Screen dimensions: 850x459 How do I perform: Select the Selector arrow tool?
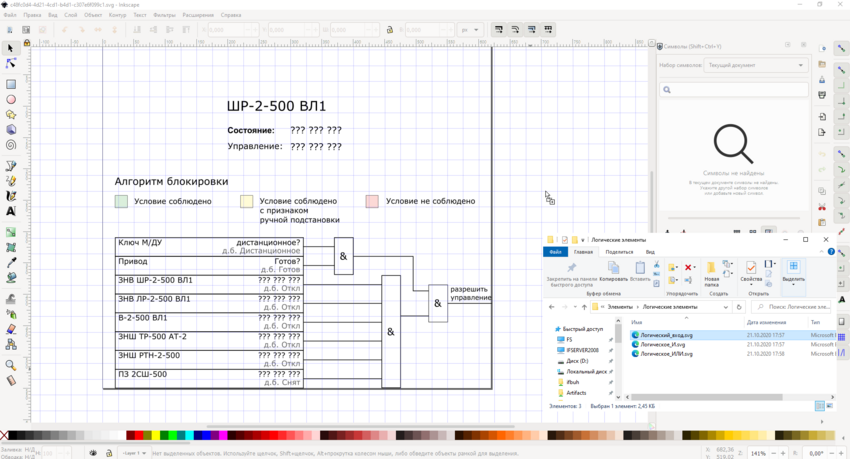[x=11, y=48]
